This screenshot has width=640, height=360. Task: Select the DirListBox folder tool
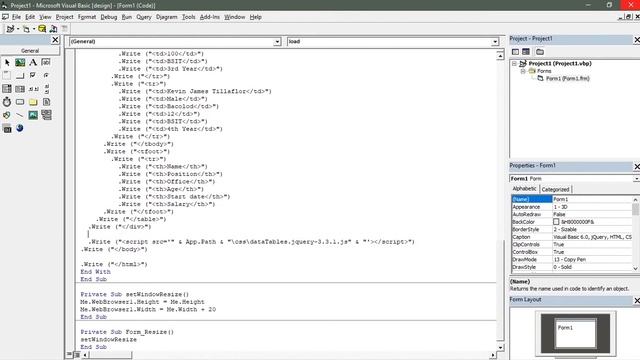click(33, 102)
